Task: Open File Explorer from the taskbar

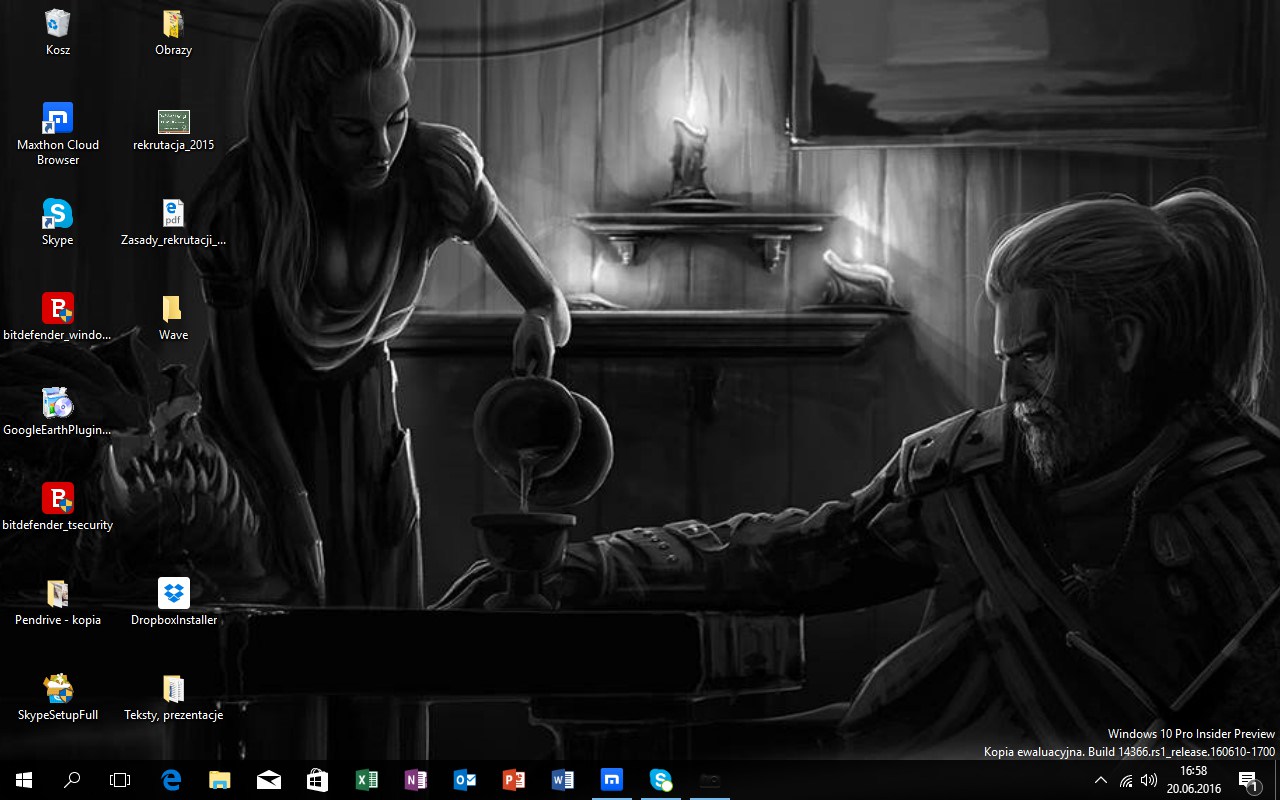Action: 220,780
